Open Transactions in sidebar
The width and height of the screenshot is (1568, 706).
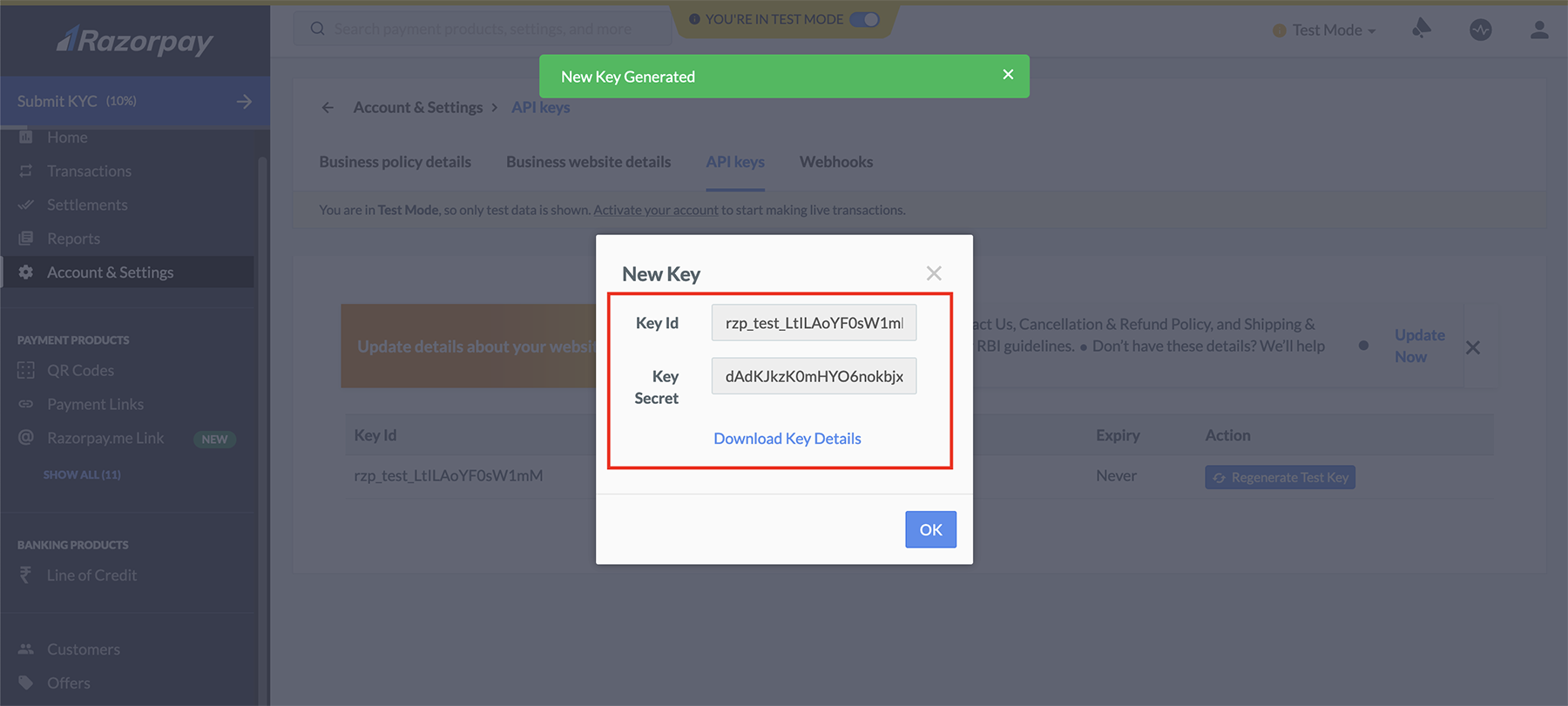89,171
